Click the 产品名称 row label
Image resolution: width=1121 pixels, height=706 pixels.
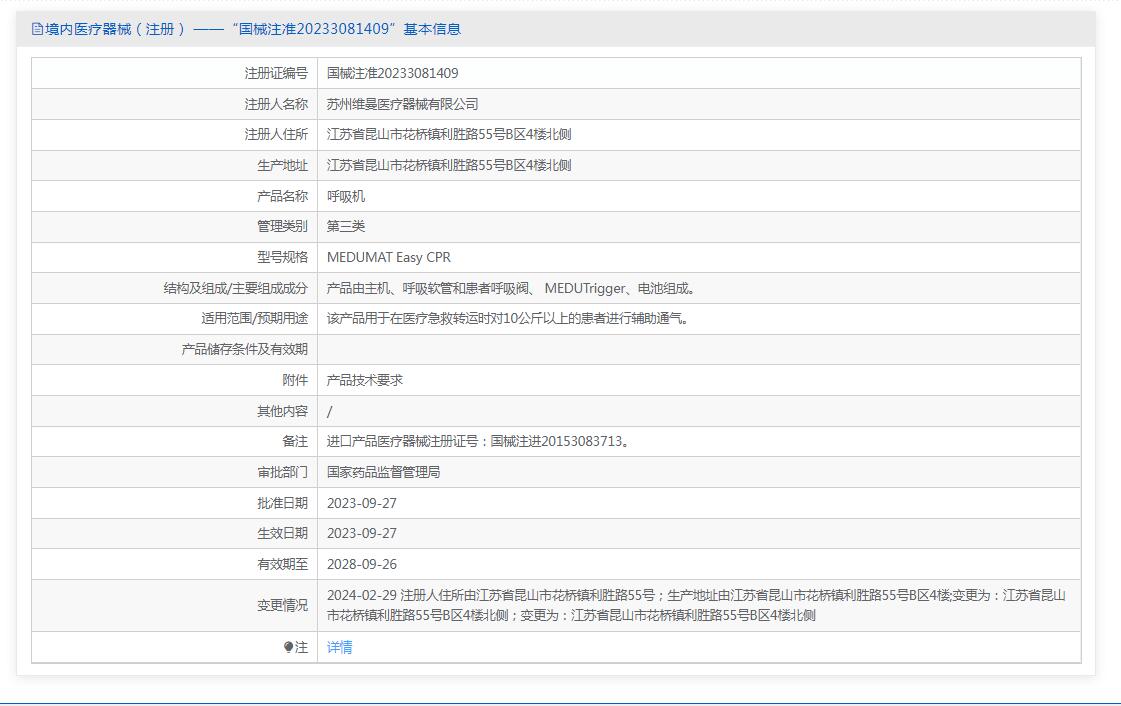tap(282, 197)
